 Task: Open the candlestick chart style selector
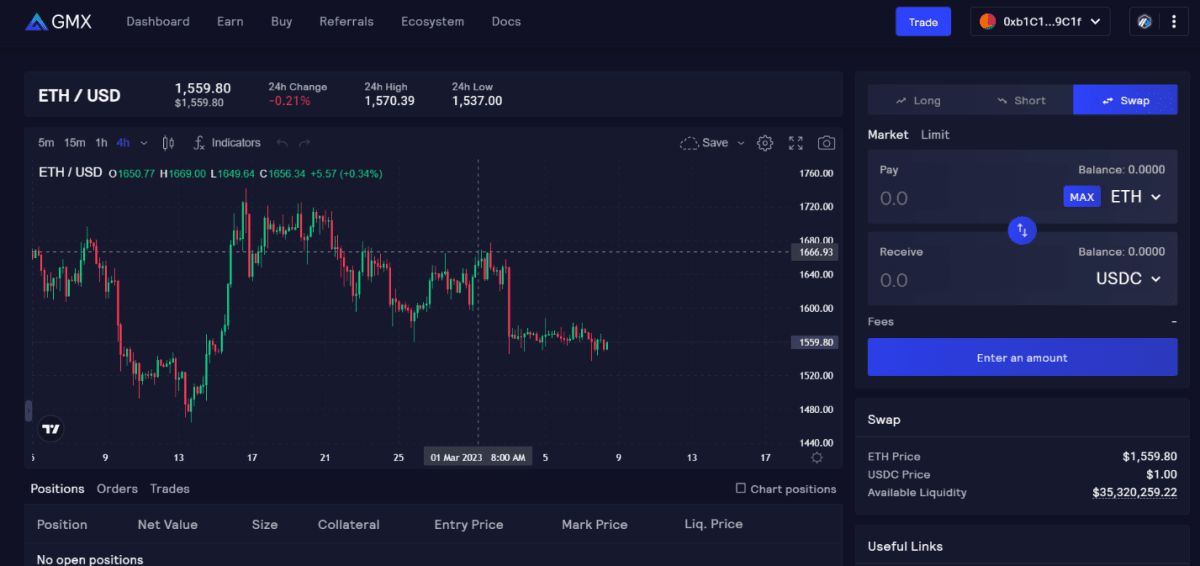(168, 143)
